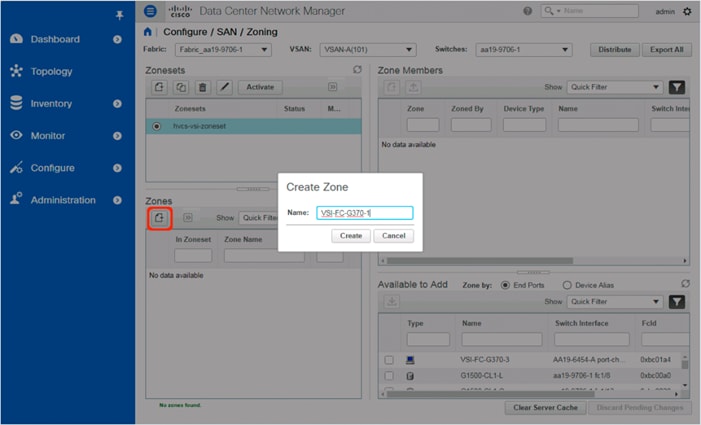The height and width of the screenshot is (425, 701).
Task: Open the Zones Quick Filter dropdown
Action: [x=258, y=218]
